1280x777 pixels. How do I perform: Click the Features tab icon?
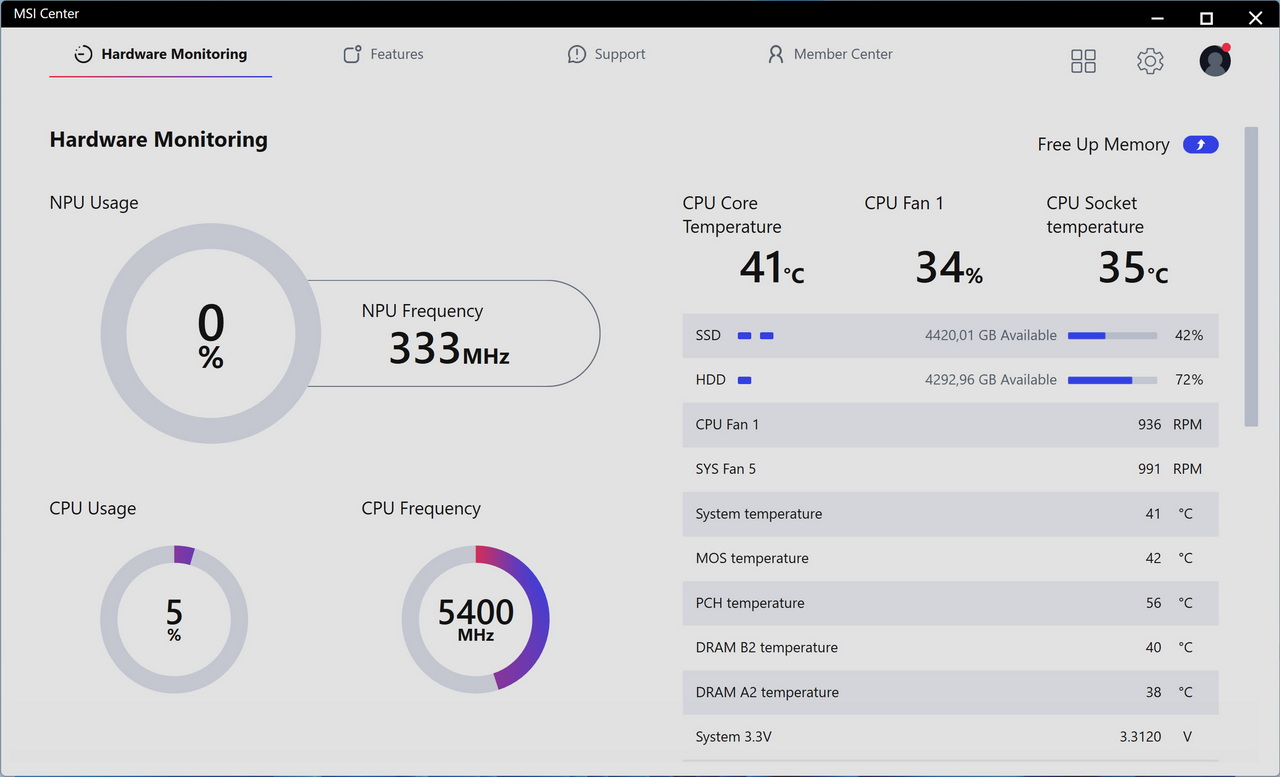tap(352, 55)
